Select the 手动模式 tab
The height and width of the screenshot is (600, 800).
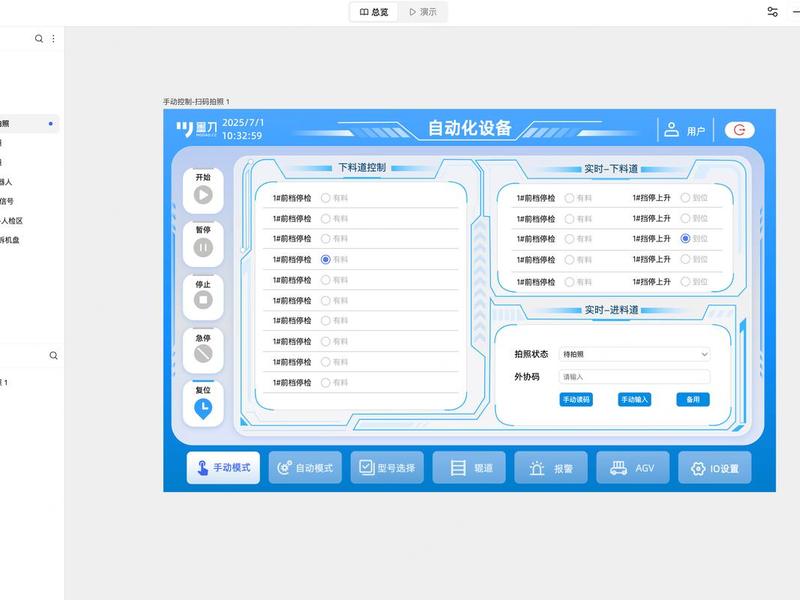223,467
